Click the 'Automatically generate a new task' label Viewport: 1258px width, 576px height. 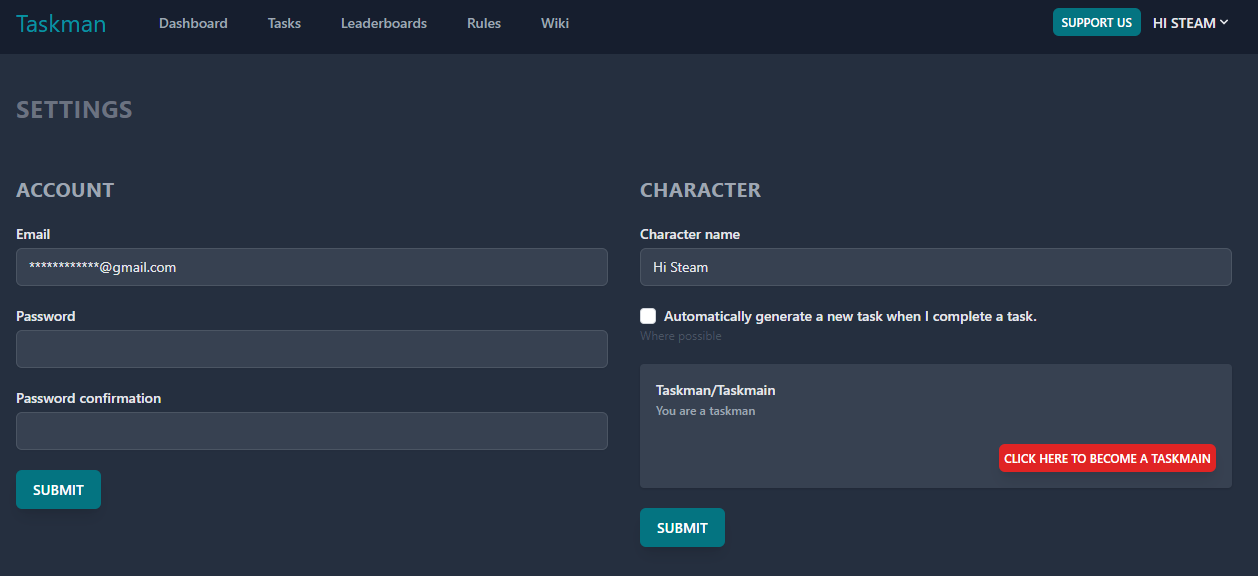(850, 316)
